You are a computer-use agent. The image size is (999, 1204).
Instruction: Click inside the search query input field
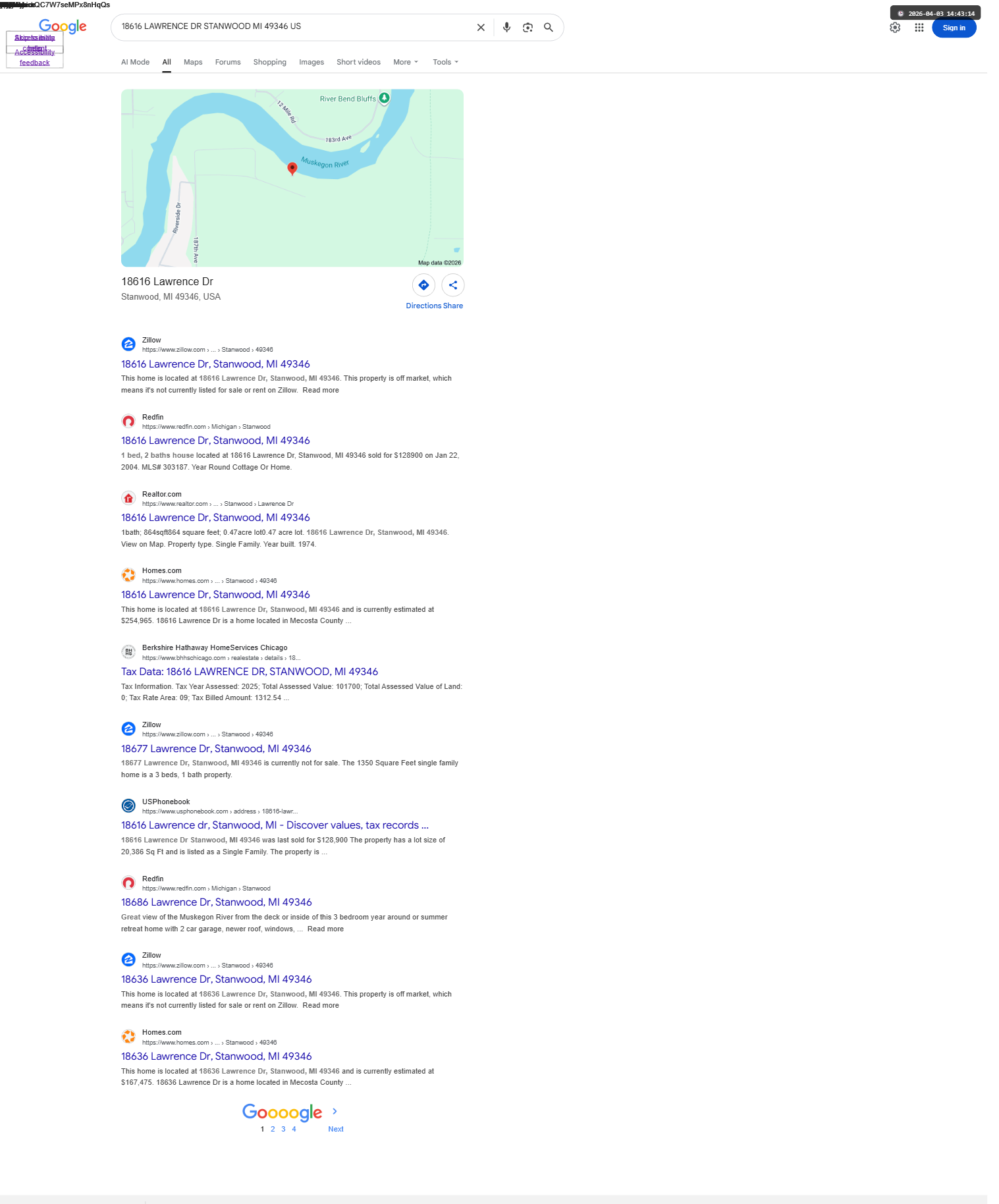(293, 26)
